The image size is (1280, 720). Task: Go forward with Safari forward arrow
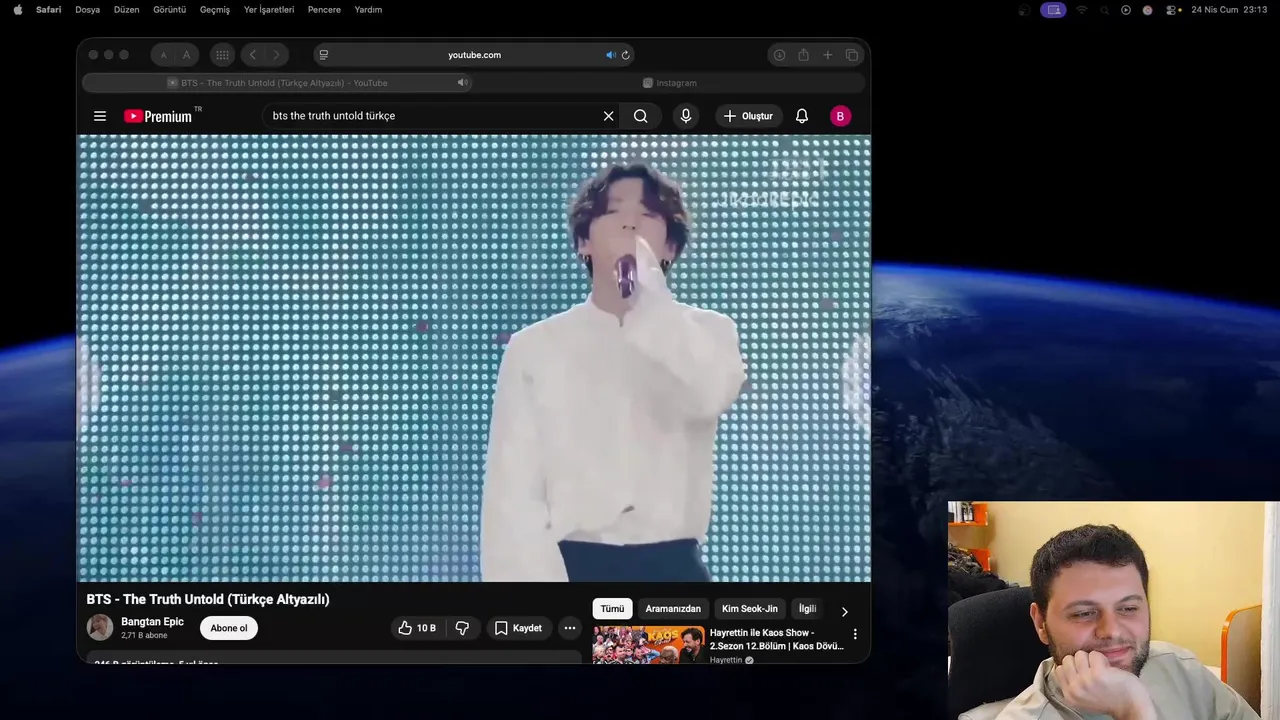276,55
